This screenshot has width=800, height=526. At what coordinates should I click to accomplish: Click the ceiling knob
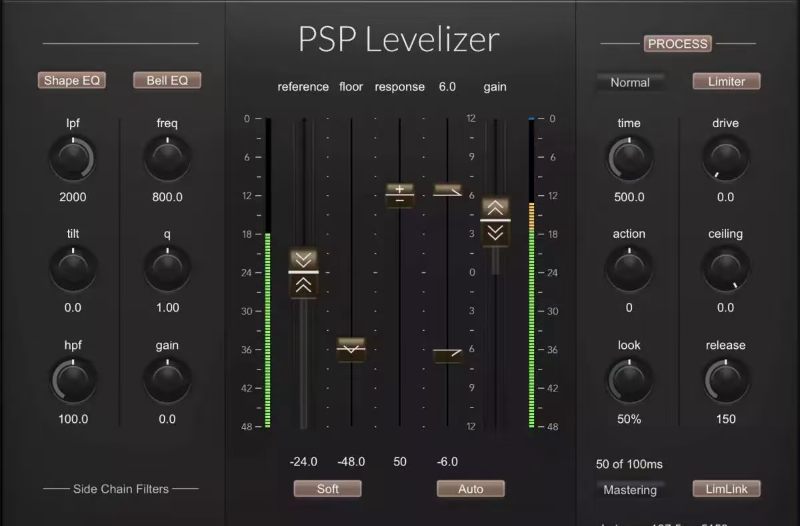coord(726,269)
